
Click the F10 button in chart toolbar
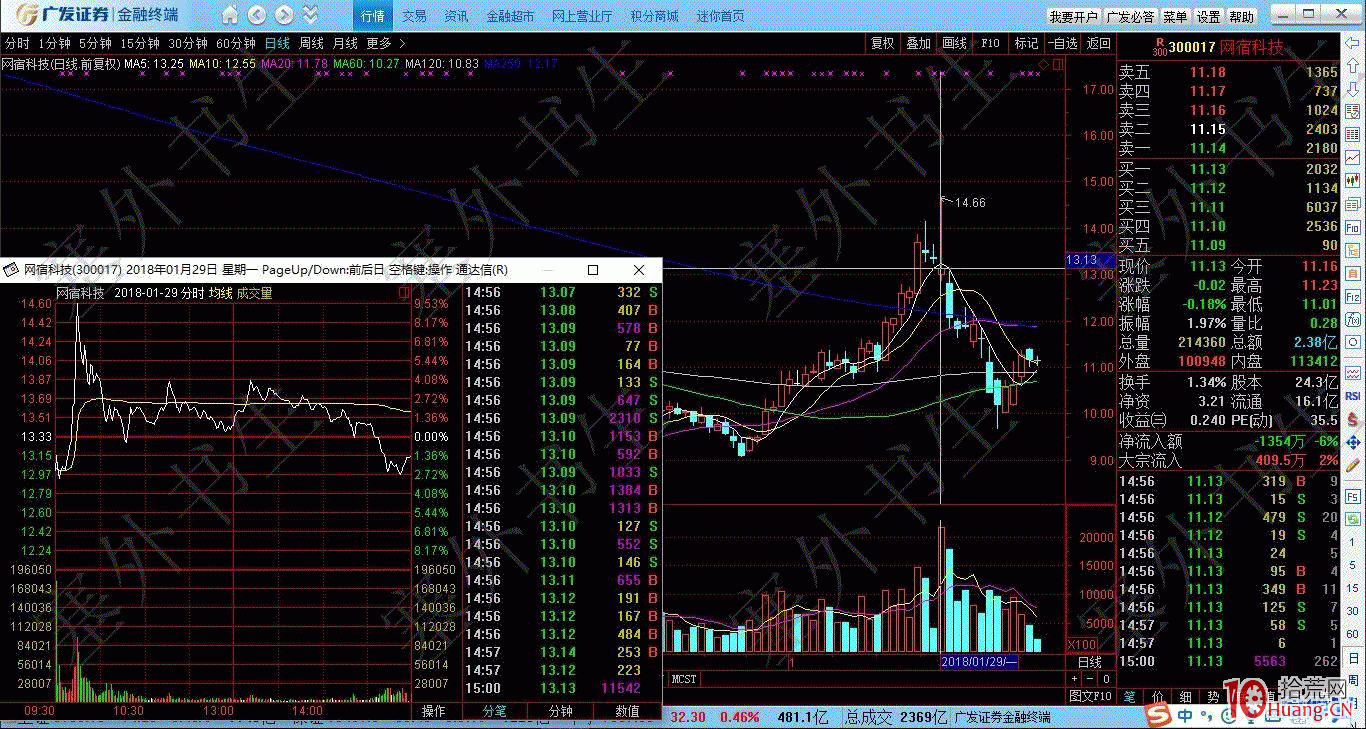click(x=991, y=43)
